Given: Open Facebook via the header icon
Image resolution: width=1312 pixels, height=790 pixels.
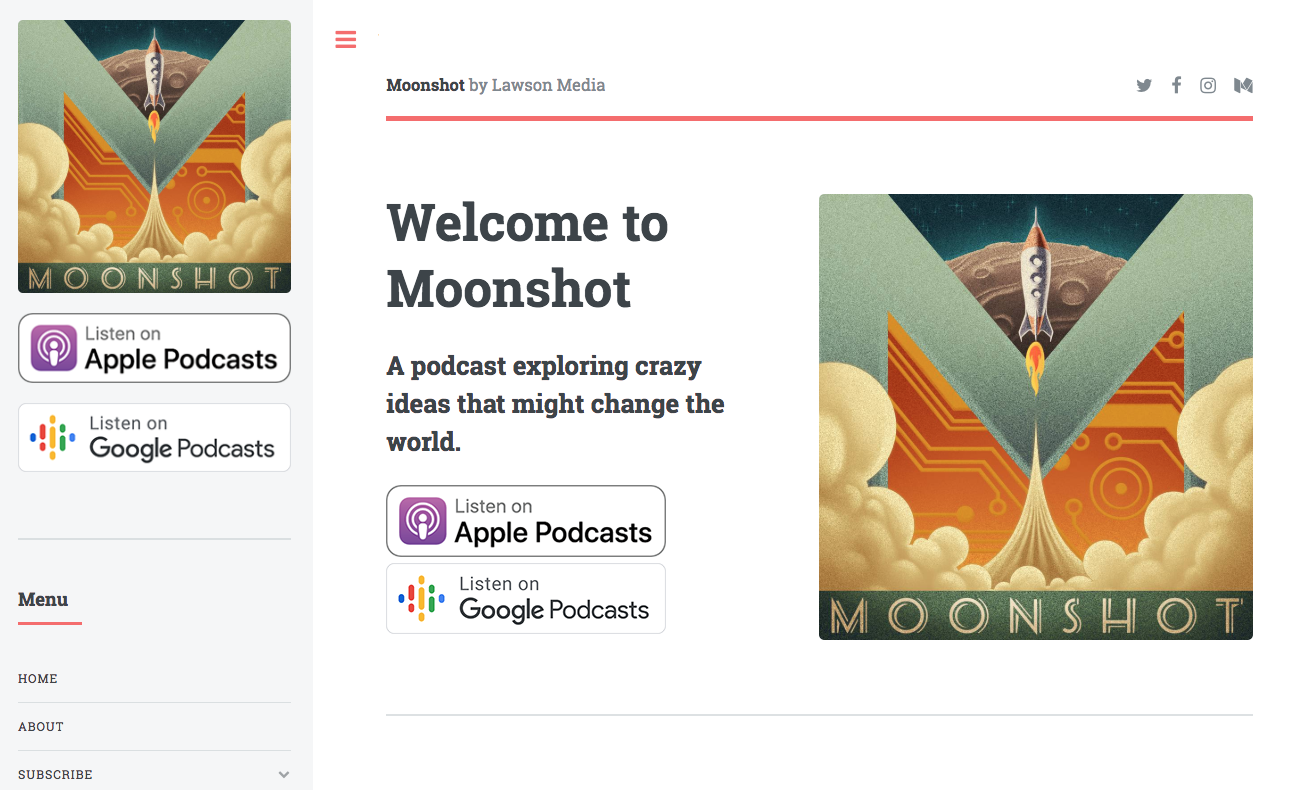Looking at the screenshot, I should tap(1176, 85).
